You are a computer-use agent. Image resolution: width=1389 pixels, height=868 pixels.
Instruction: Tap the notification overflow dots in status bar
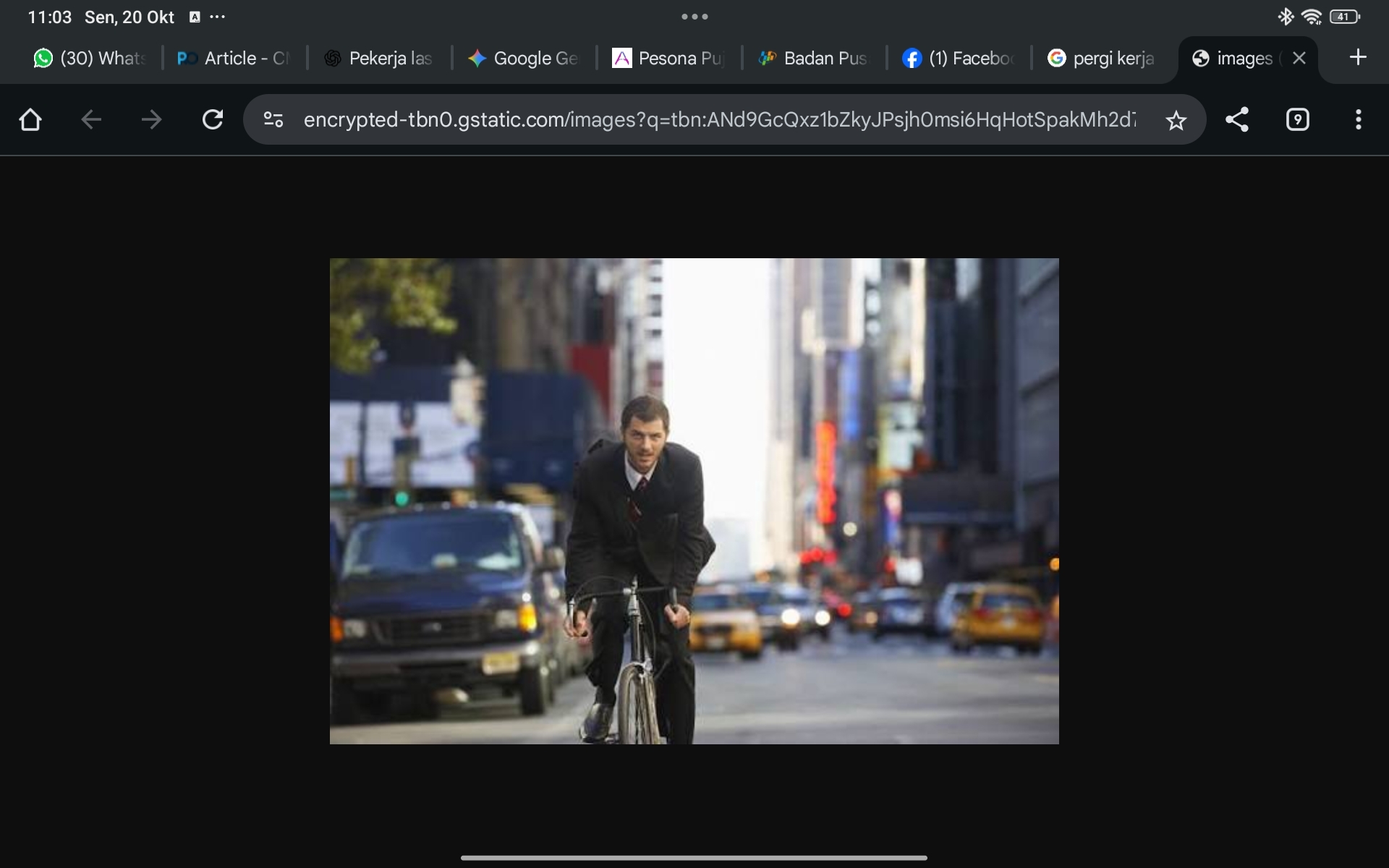217,17
